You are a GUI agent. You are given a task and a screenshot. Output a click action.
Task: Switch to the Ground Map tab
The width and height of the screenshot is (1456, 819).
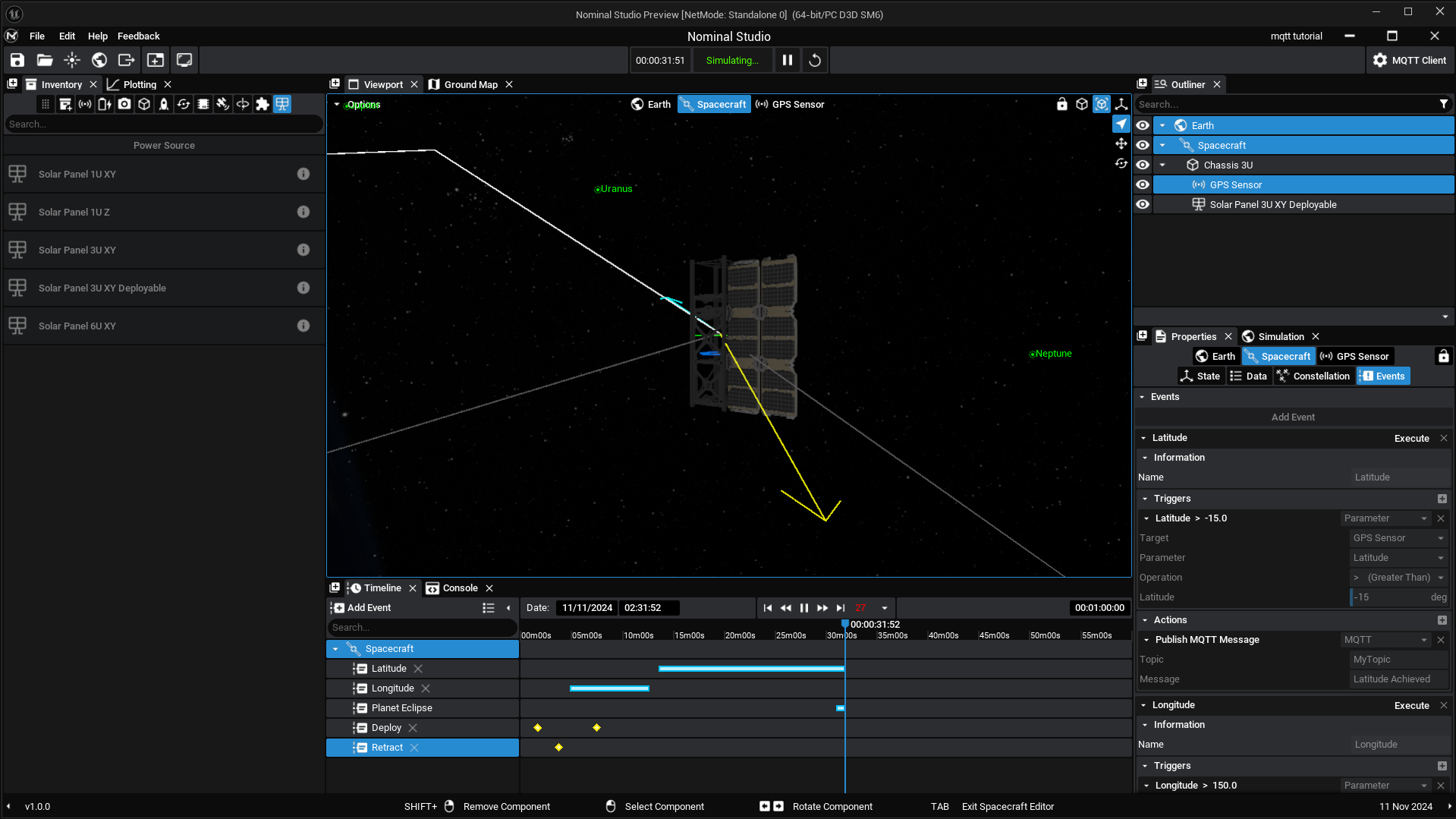470,84
